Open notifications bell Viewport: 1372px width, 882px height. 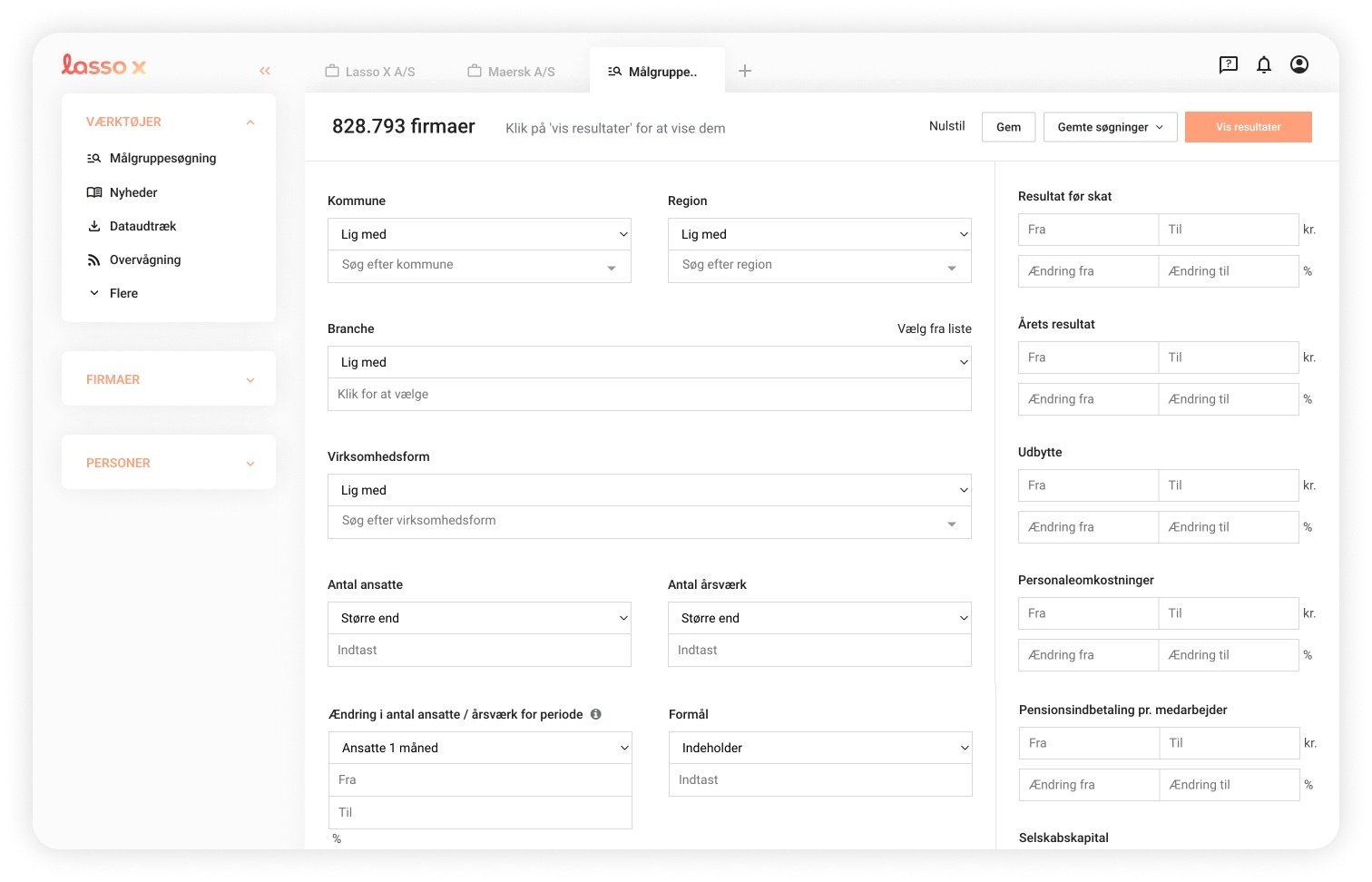coord(1263,64)
